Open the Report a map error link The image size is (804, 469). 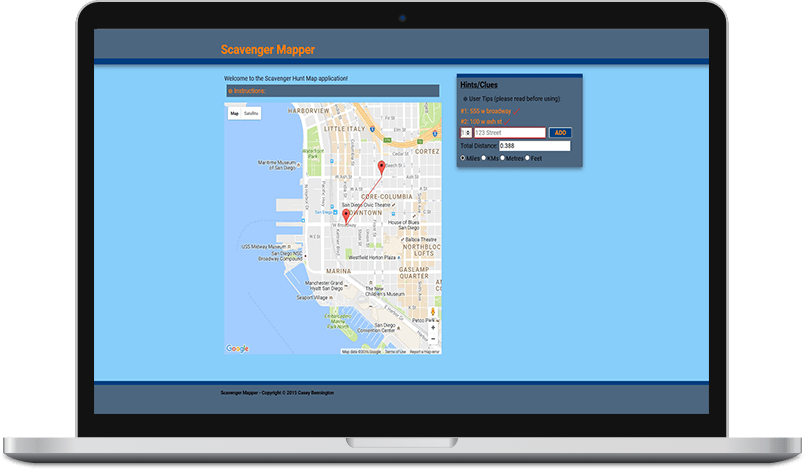pyautogui.click(x=425, y=352)
